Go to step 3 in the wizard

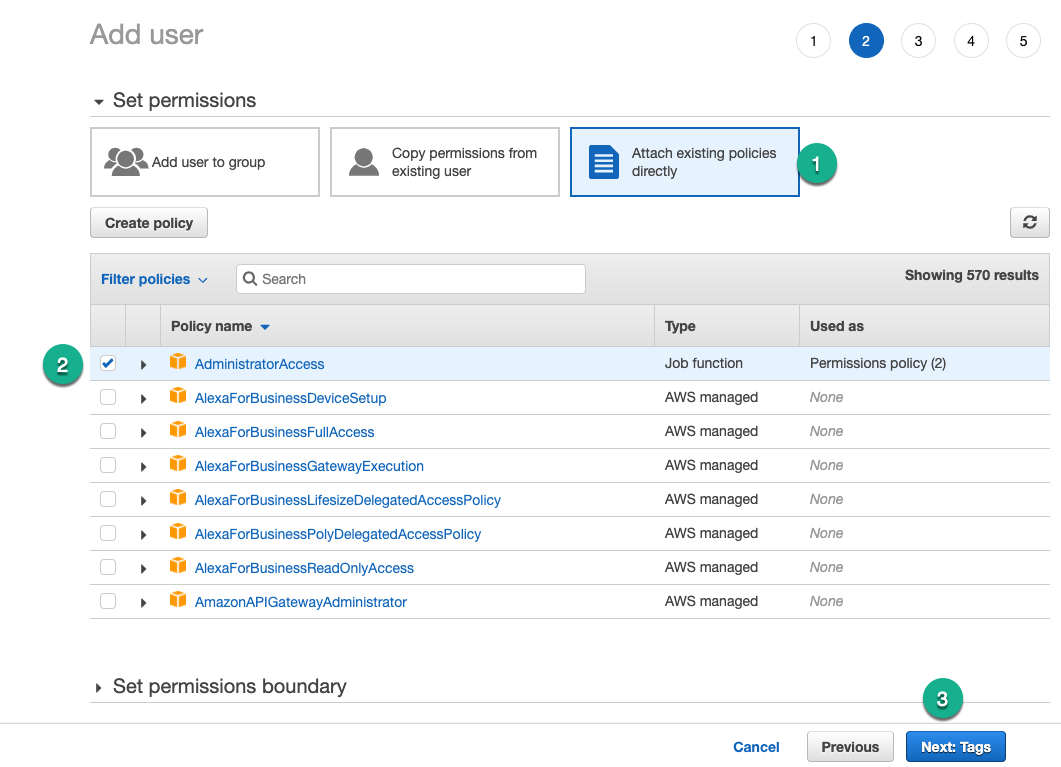tap(918, 41)
